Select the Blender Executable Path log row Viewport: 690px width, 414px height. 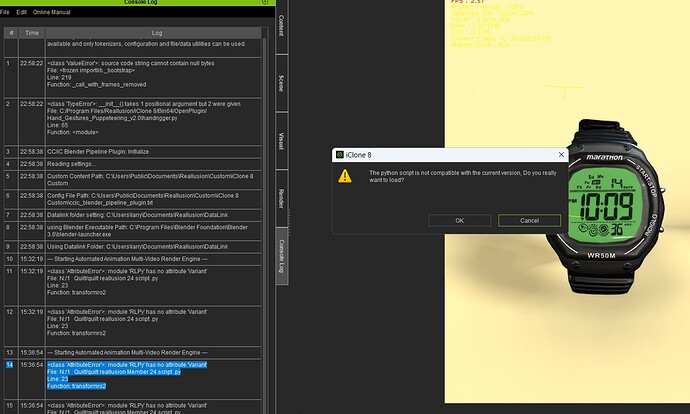click(x=133, y=231)
